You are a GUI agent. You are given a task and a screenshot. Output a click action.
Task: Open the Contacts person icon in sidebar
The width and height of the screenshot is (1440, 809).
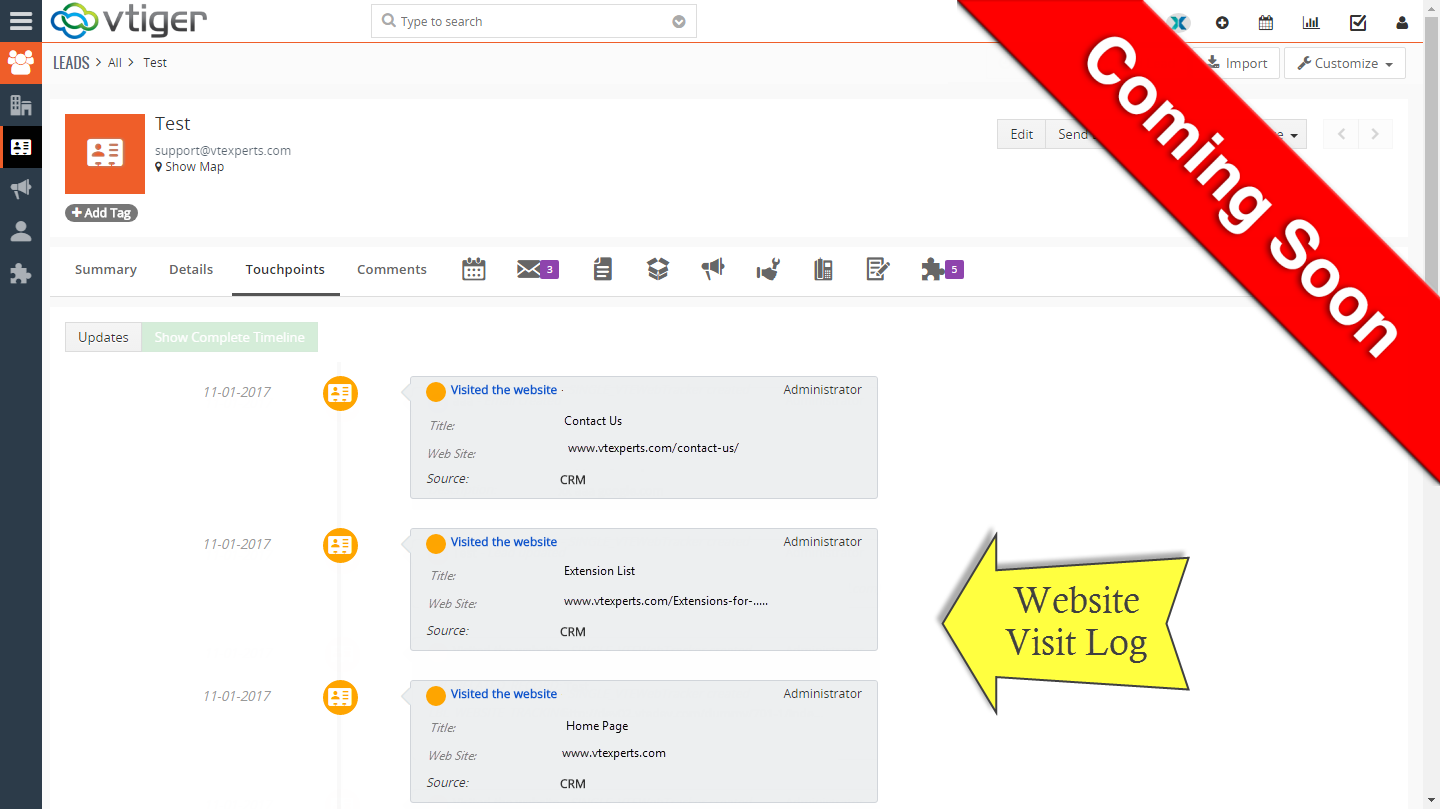[21, 231]
